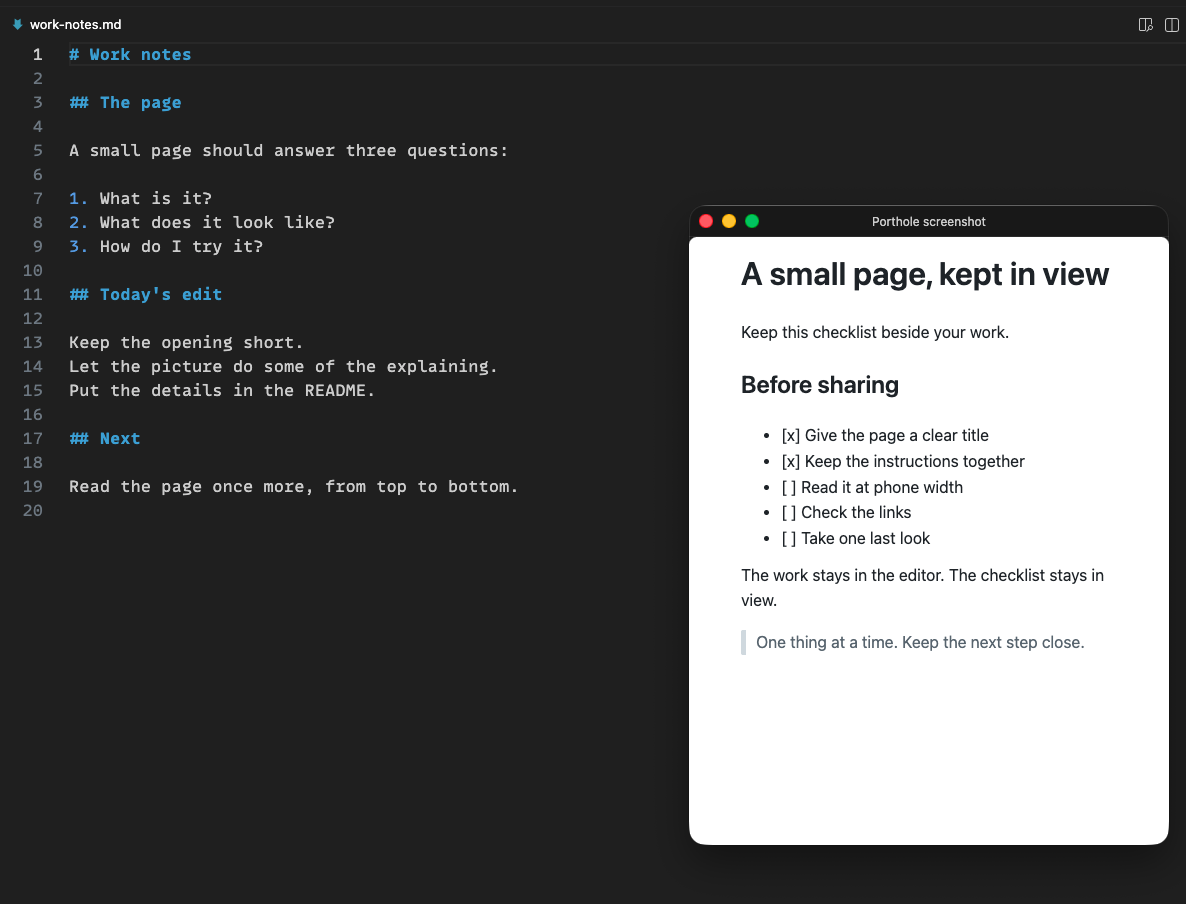
Task: Click the split editor right icon
Action: click(1172, 25)
